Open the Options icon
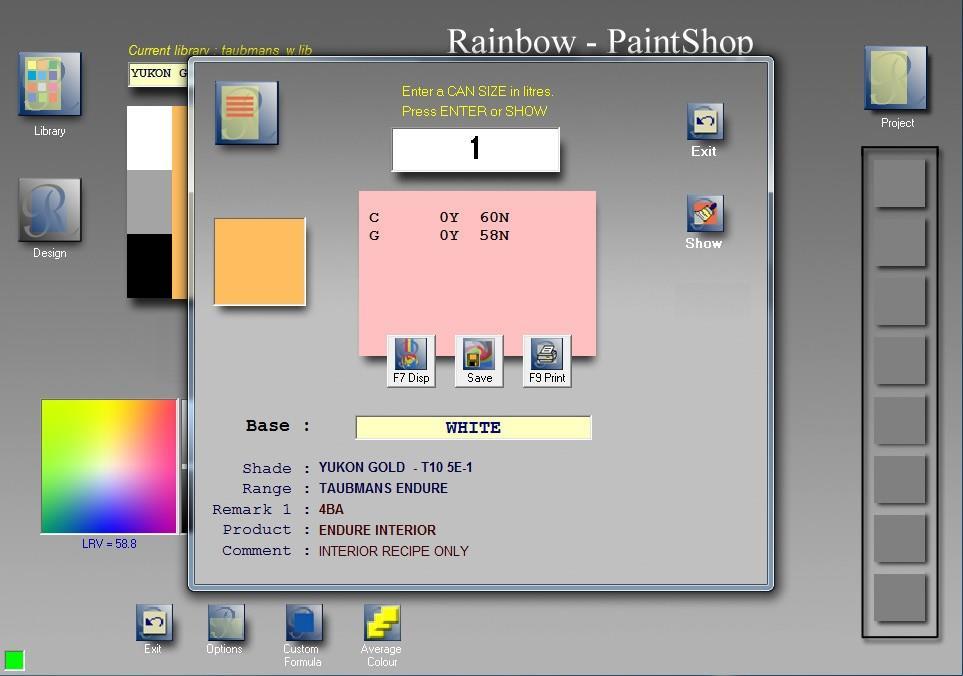The image size is (963, 676). [225, 622]
